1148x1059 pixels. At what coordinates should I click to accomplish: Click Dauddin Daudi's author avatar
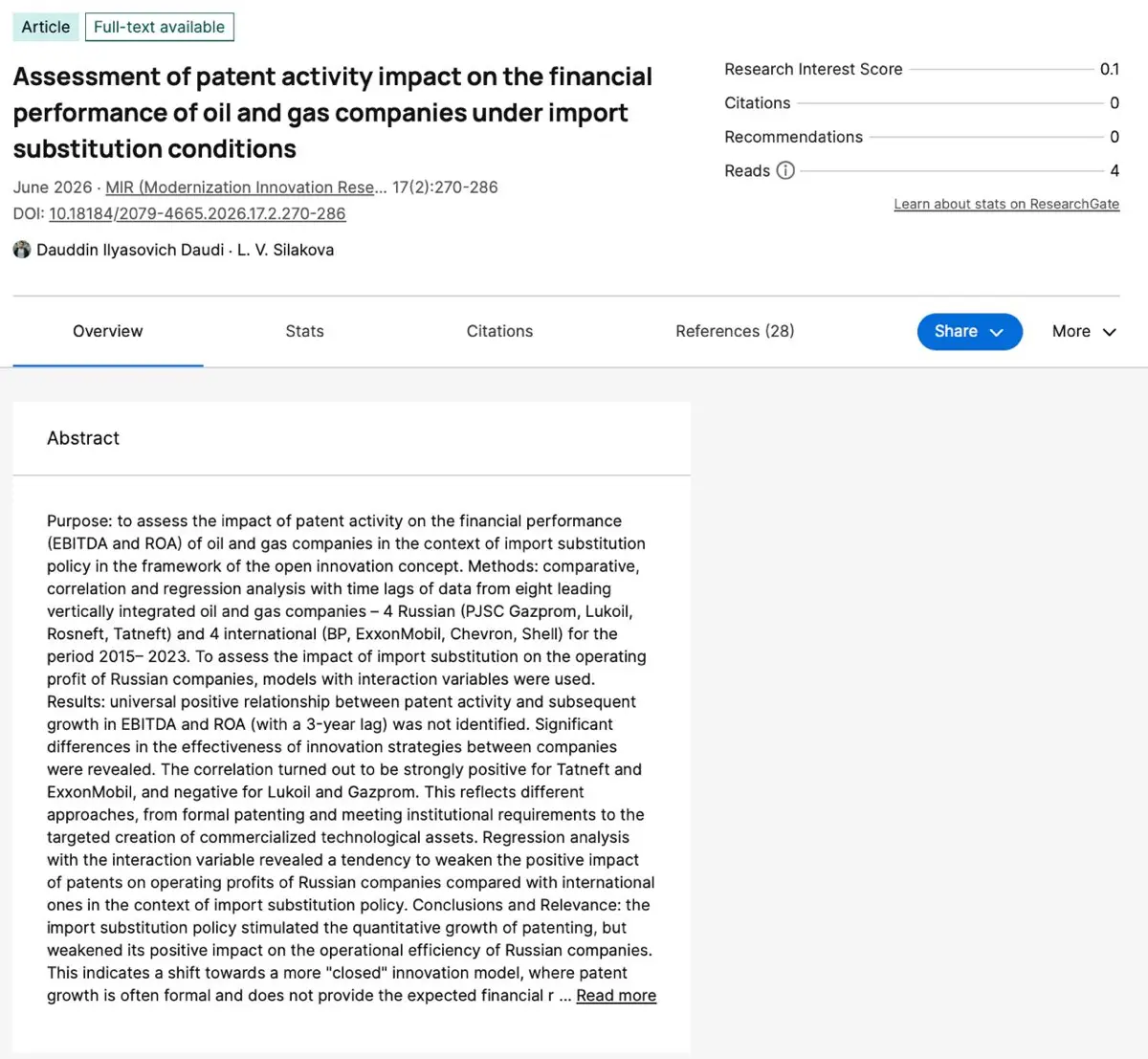pos(22,250)
